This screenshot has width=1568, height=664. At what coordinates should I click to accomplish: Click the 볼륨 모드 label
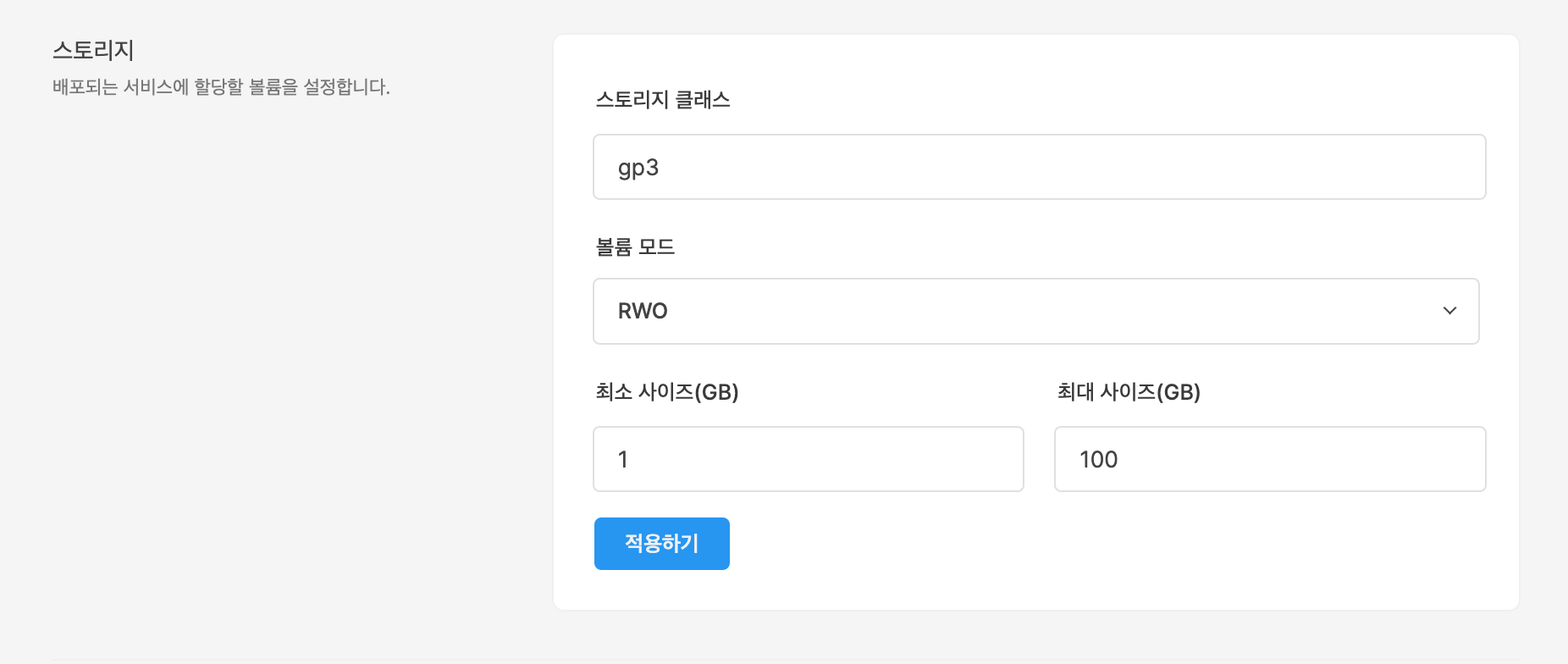click(x=635, y=247)
